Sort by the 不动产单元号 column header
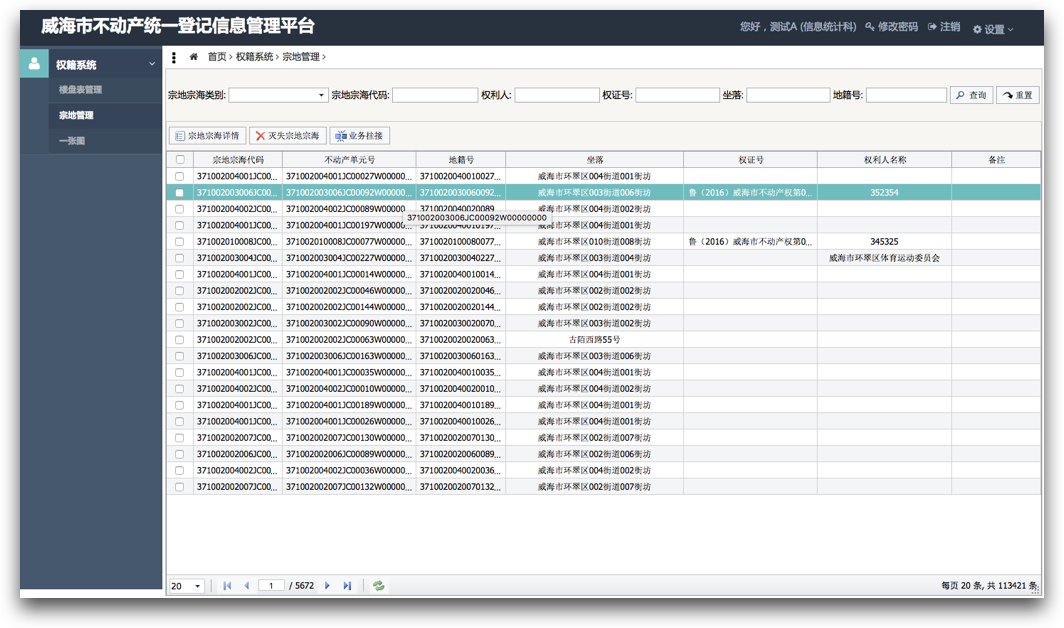The width and height of the screenshot is (1064, 628). pyautogui.click(x=349, y=160)
